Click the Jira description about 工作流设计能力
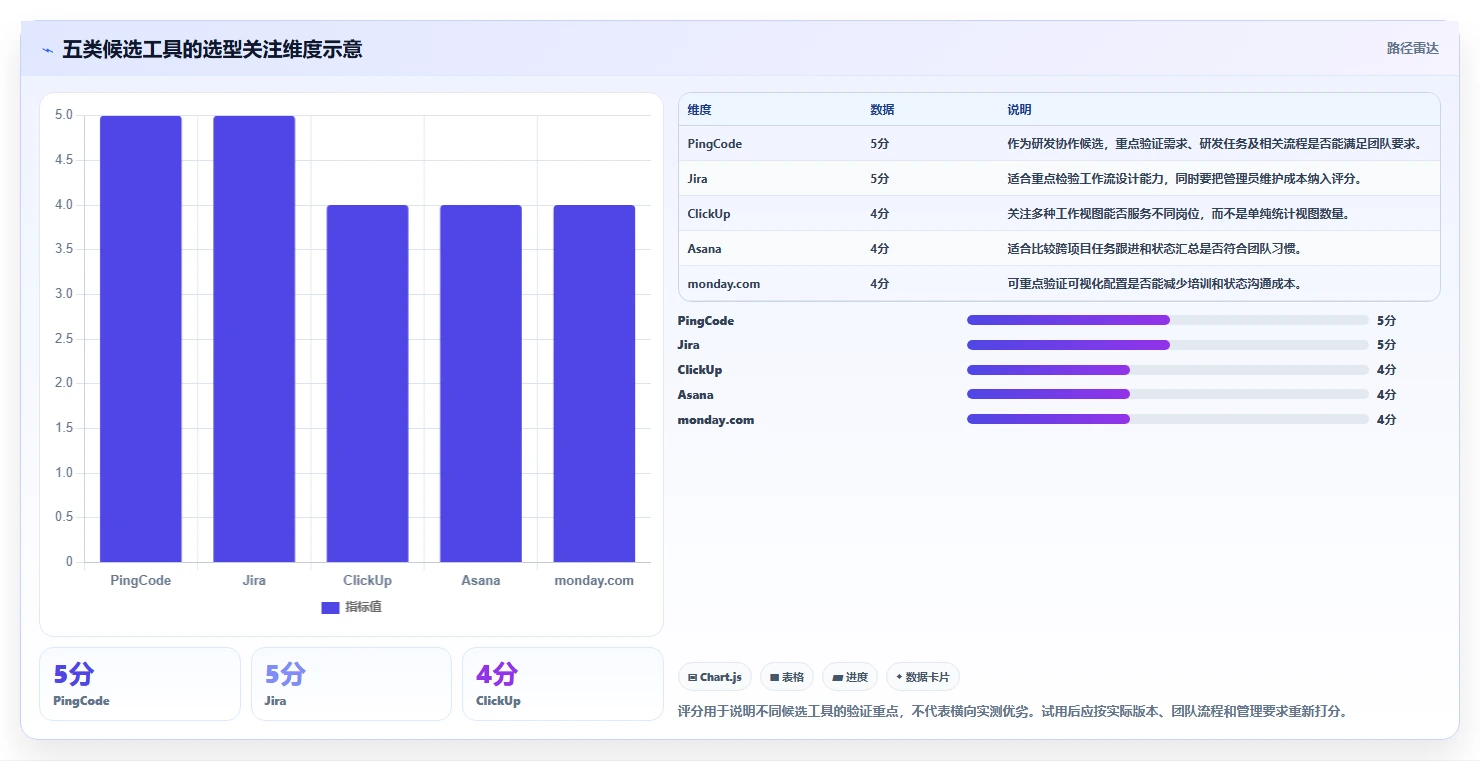The image size is (1480, 761). click(x=1185, y=179)
